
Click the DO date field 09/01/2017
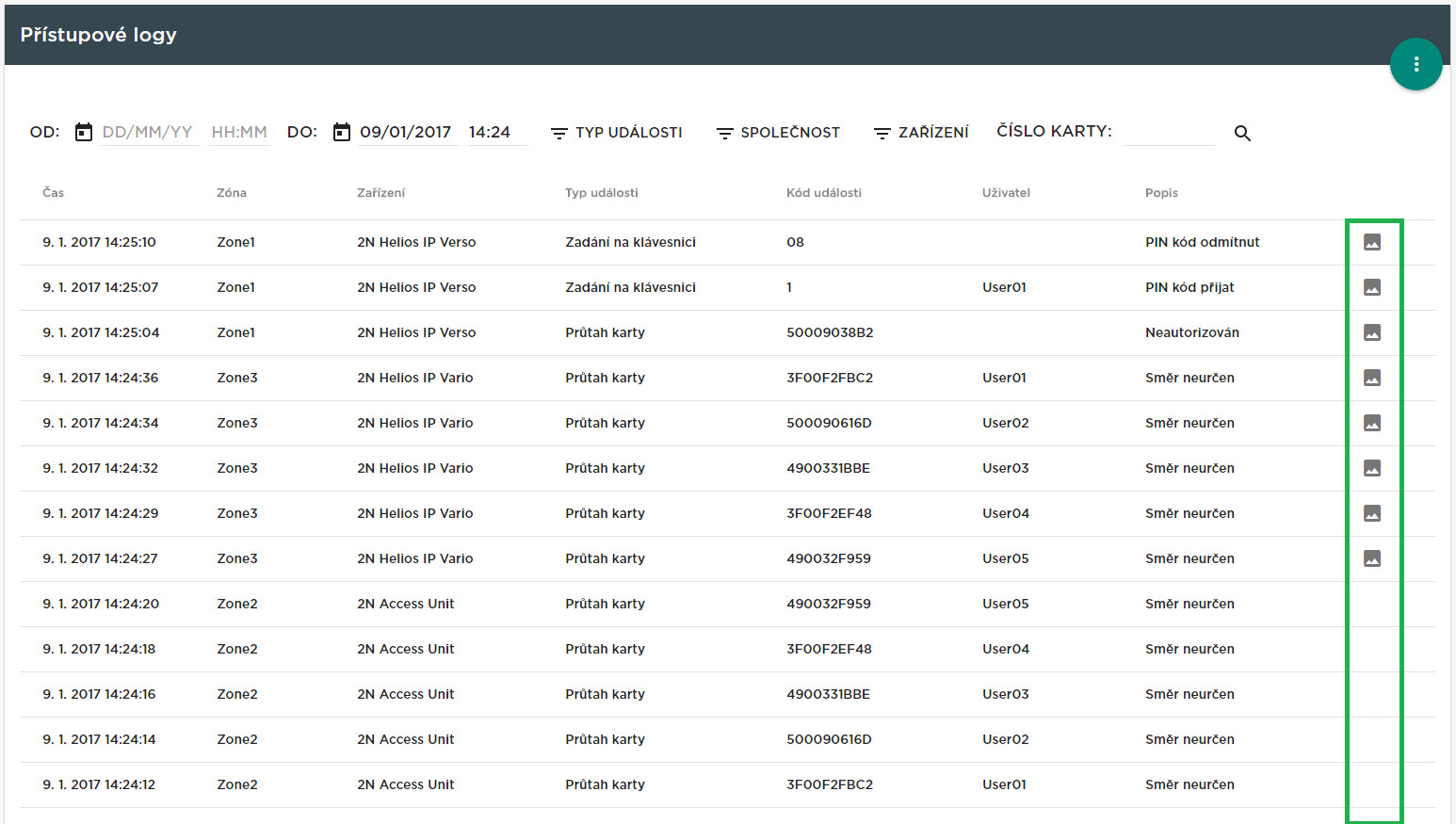[x=407, y=133]
